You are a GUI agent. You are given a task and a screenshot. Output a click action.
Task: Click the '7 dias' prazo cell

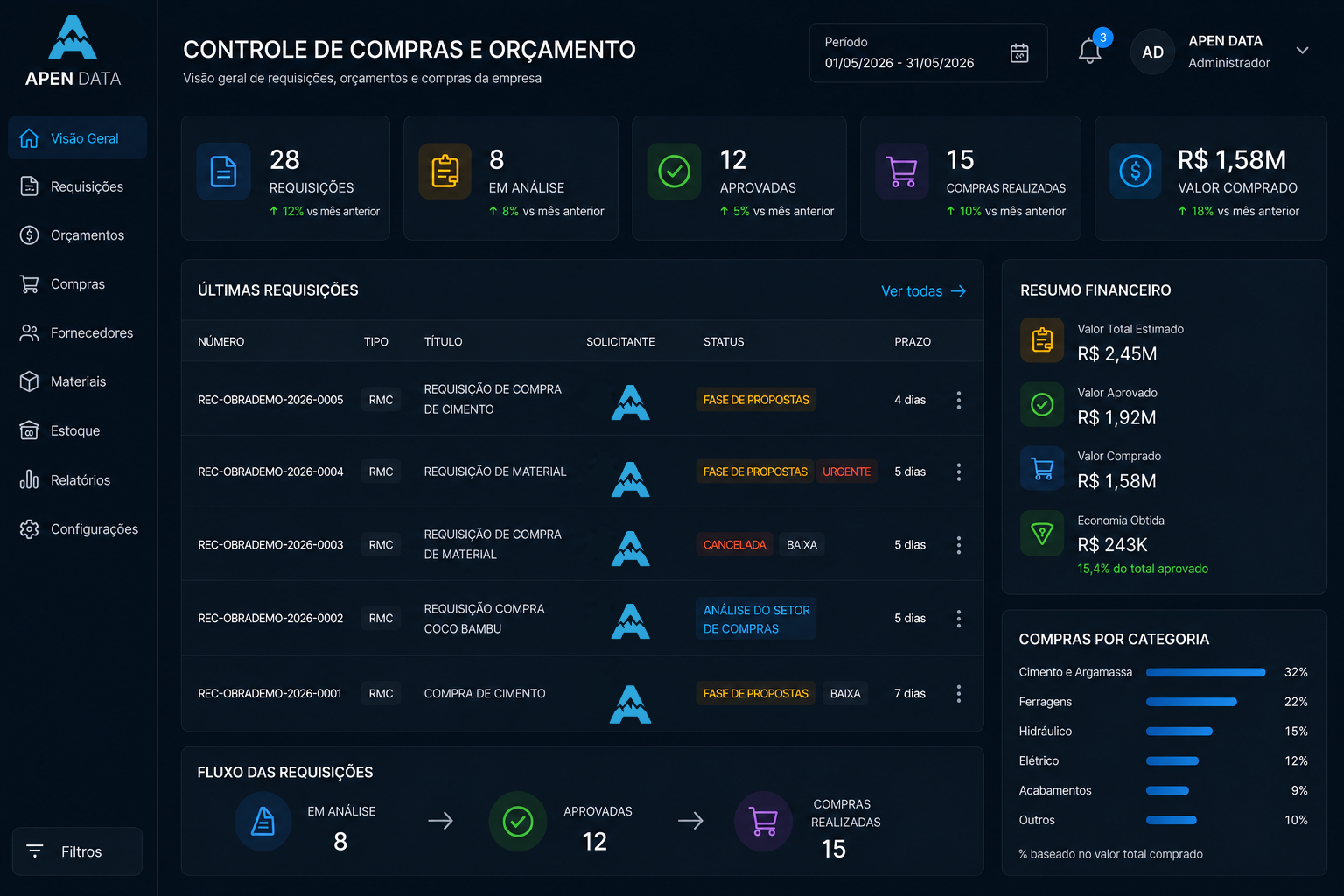pos(910,694)
